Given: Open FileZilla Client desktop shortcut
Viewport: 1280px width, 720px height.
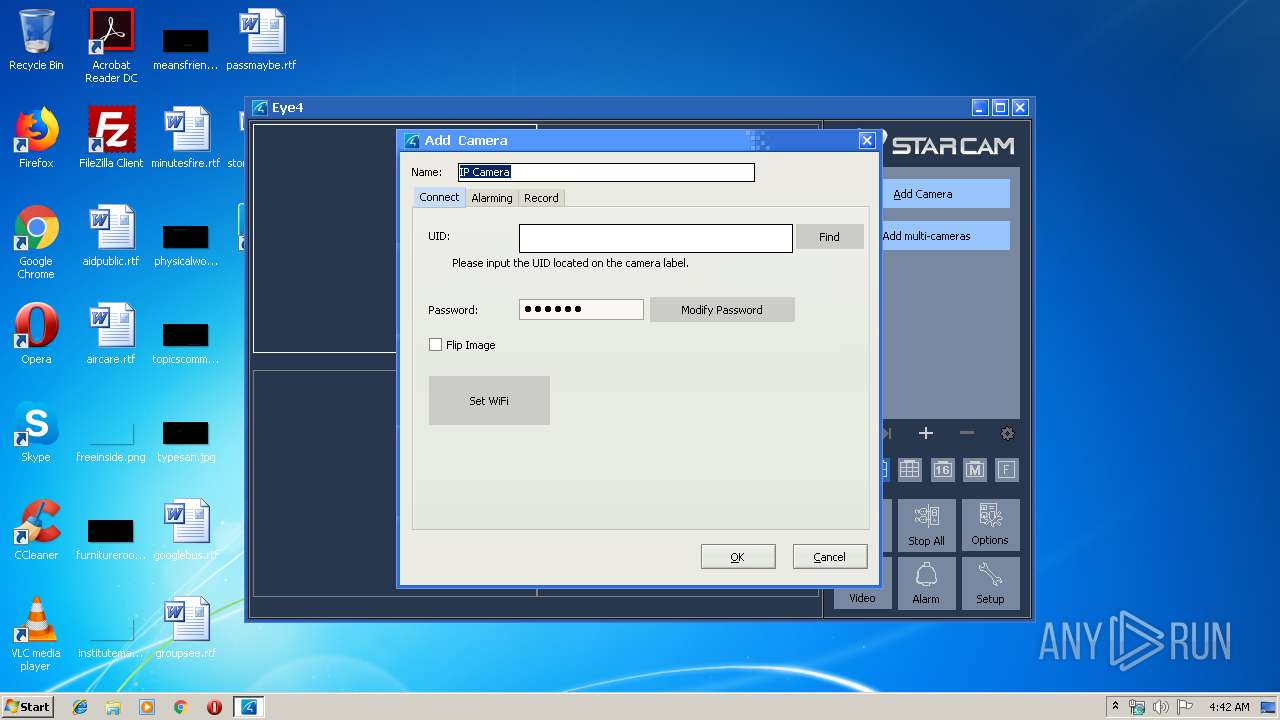Looking at the screenshot, I should [111, 138].
